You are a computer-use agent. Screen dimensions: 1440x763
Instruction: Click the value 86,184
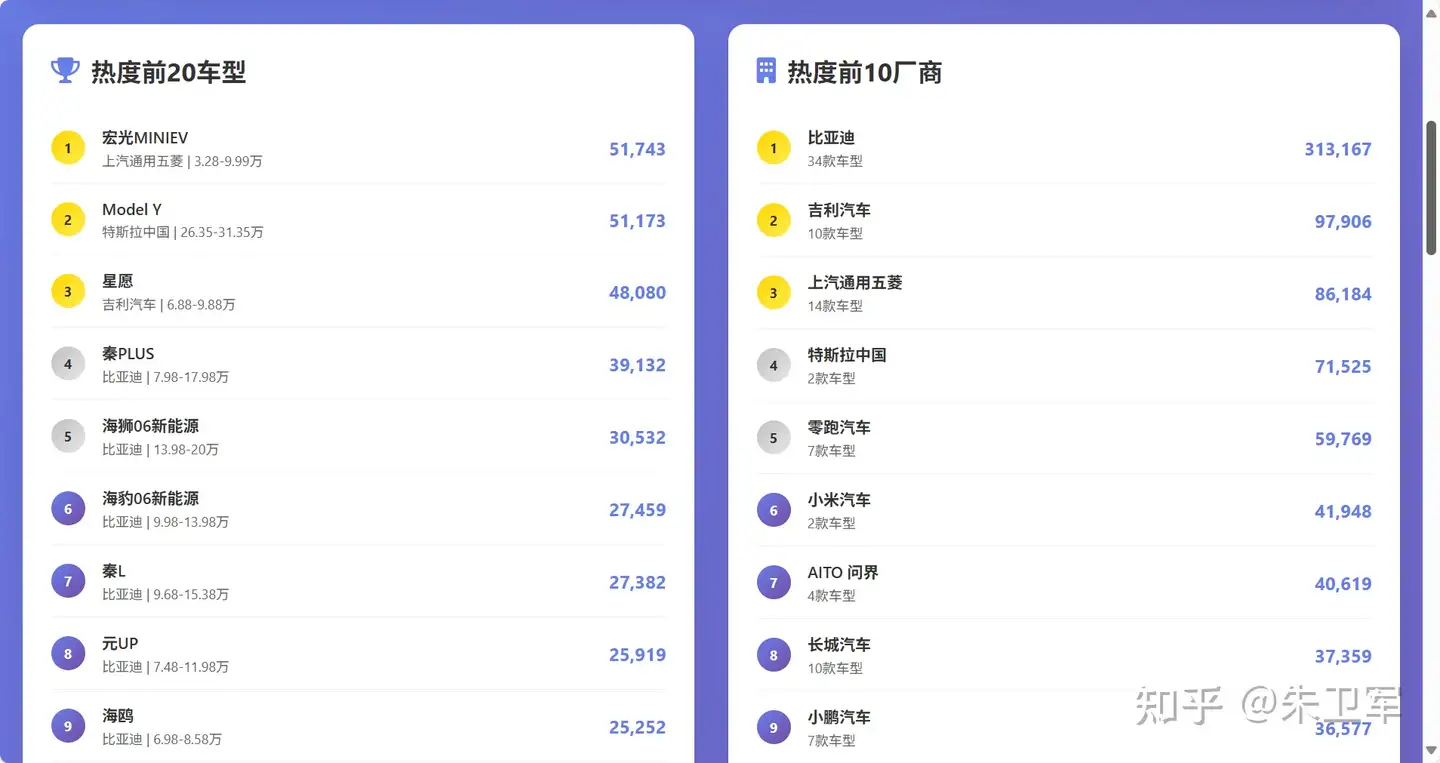pos(1343,294)
